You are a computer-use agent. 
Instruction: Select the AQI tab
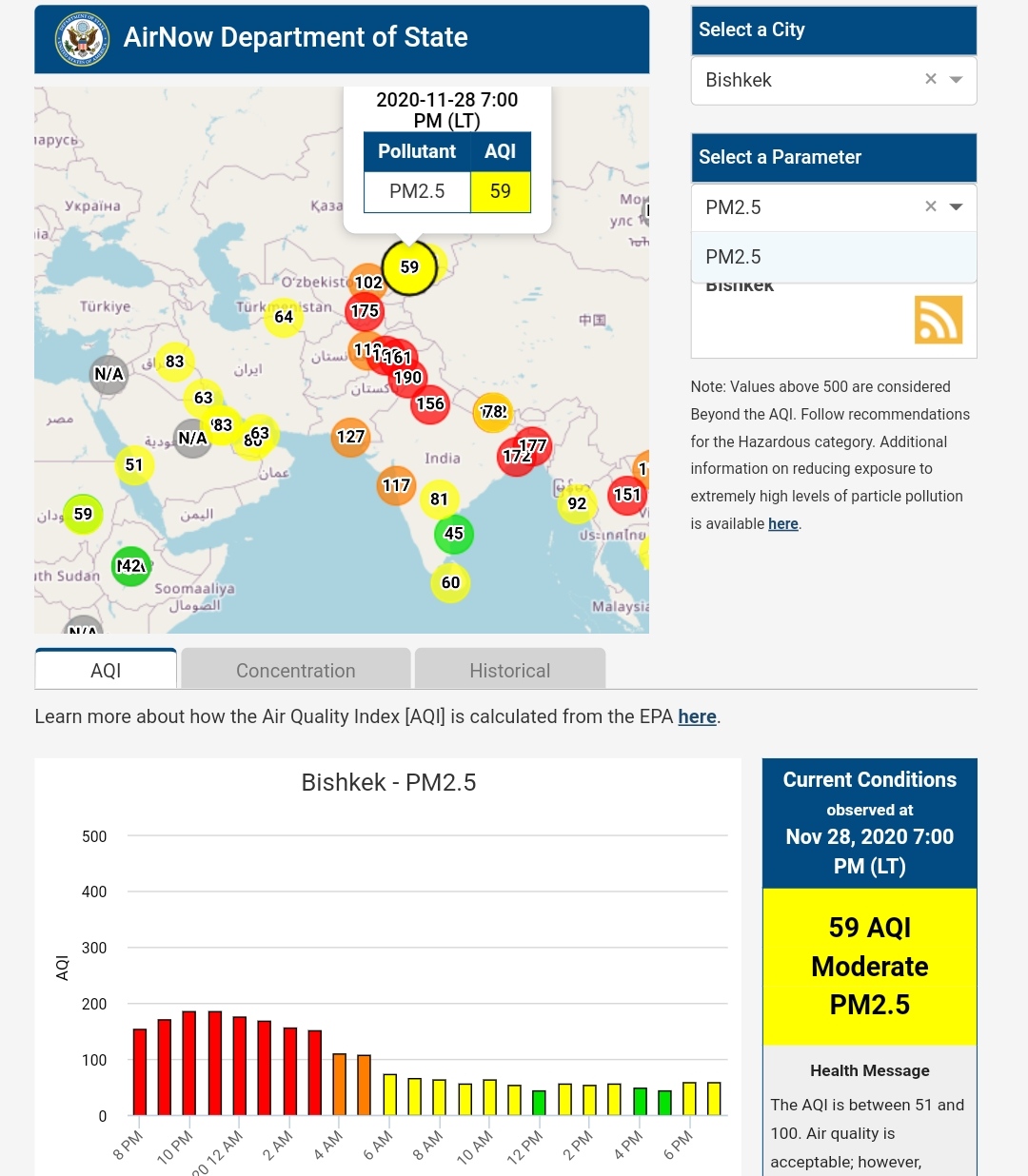[x=106, y=670]
